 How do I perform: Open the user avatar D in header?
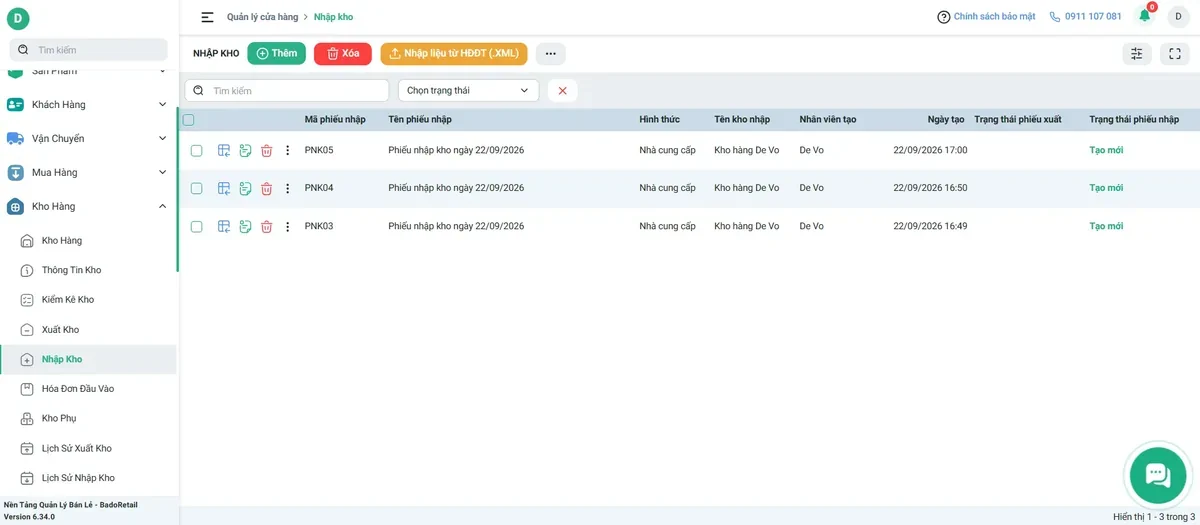click(1178, 16)
